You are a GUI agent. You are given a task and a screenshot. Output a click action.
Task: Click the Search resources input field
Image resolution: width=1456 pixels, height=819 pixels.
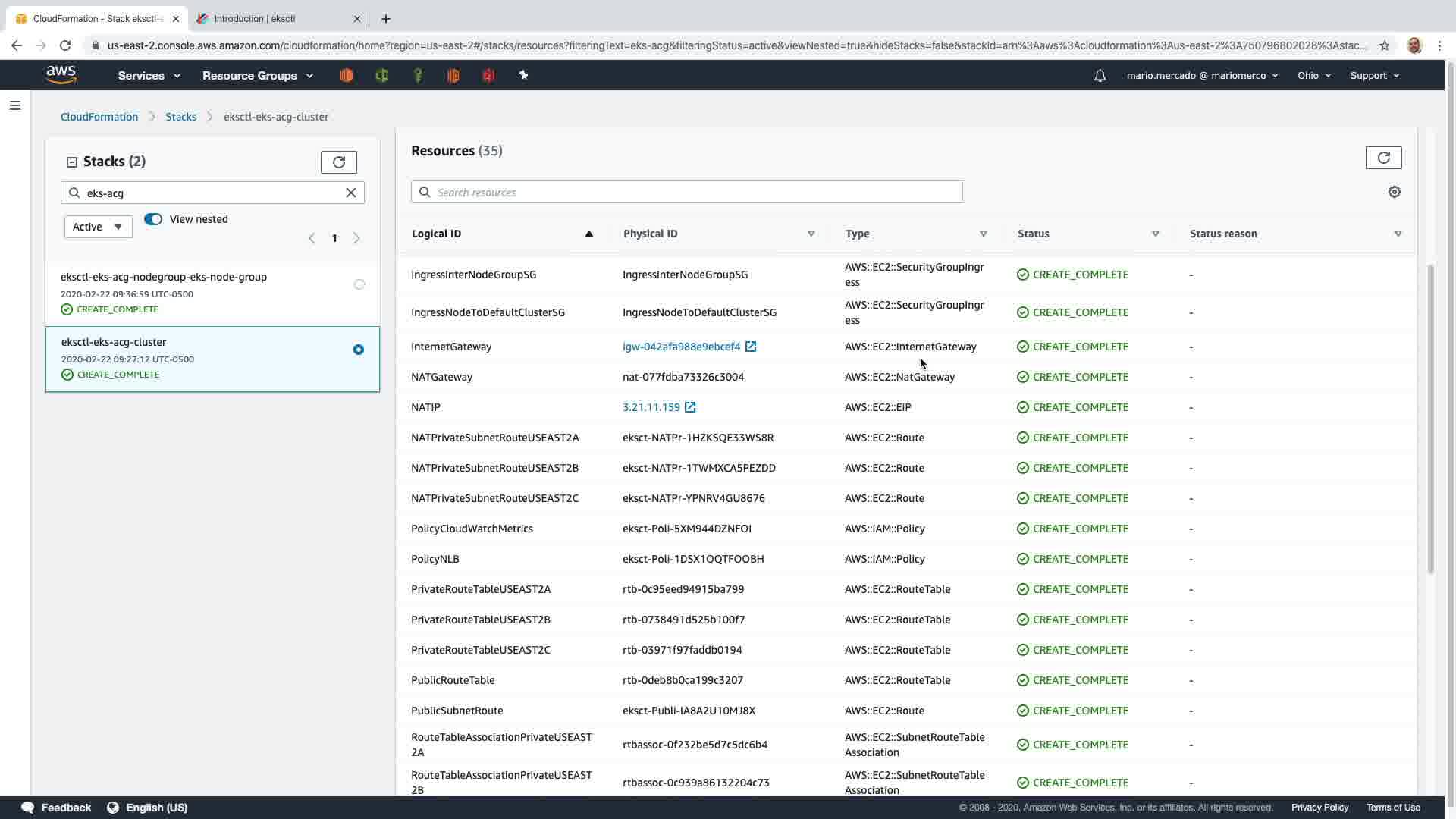(x=686, y=193)
